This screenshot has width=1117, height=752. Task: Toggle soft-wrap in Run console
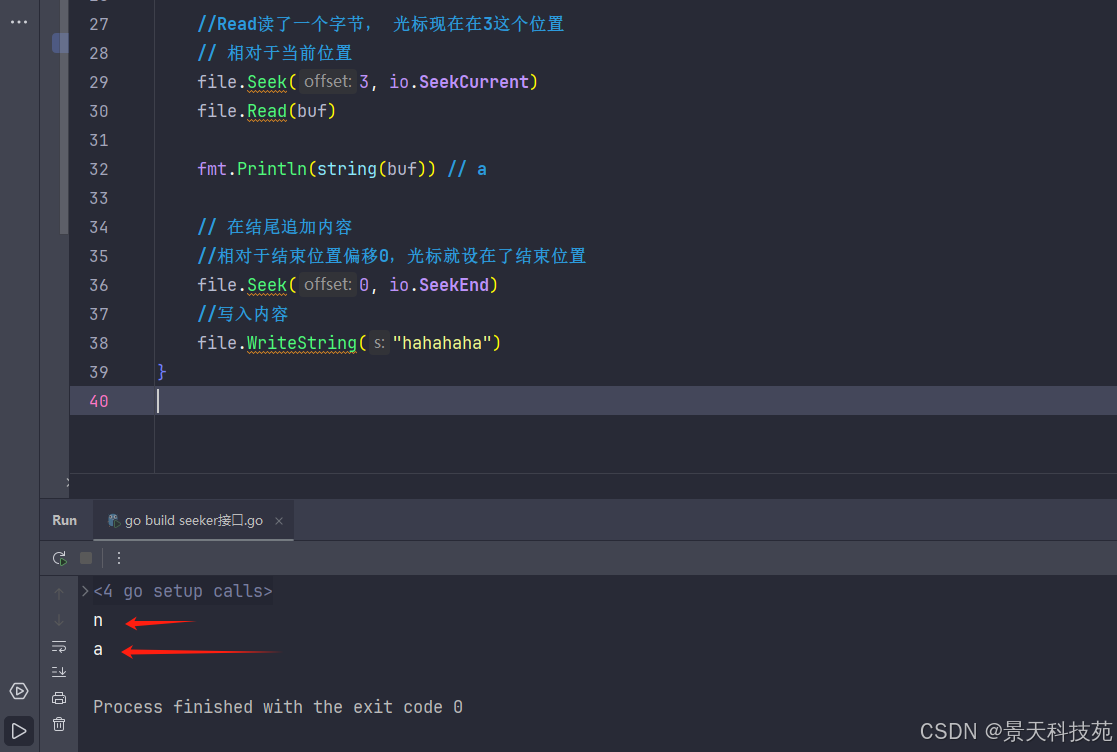click(59, 646)
